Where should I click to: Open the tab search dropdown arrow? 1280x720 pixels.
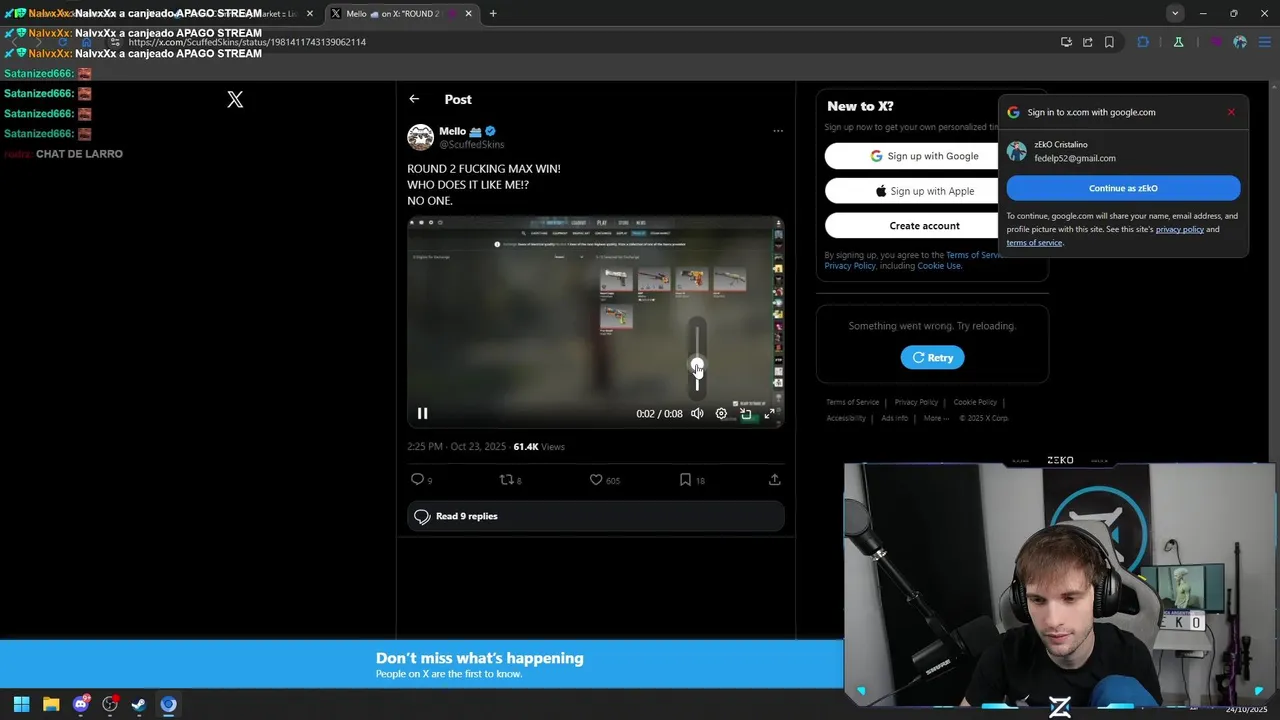(x=1175, y=13)
